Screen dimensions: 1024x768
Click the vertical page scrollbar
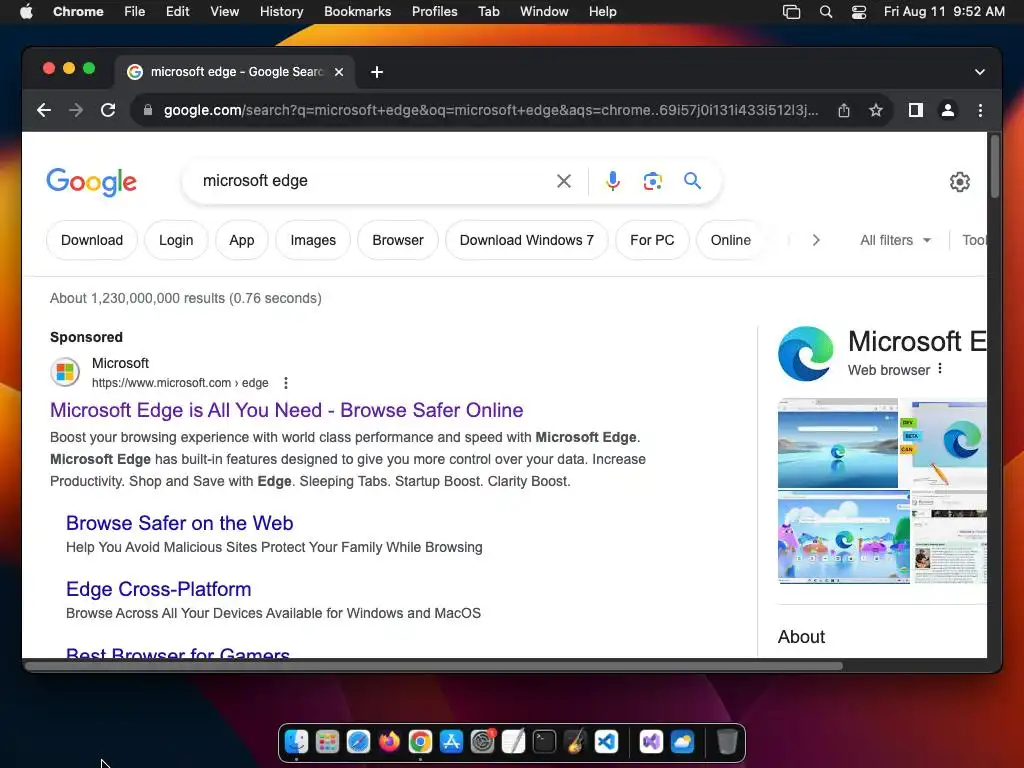click(995, 166)
